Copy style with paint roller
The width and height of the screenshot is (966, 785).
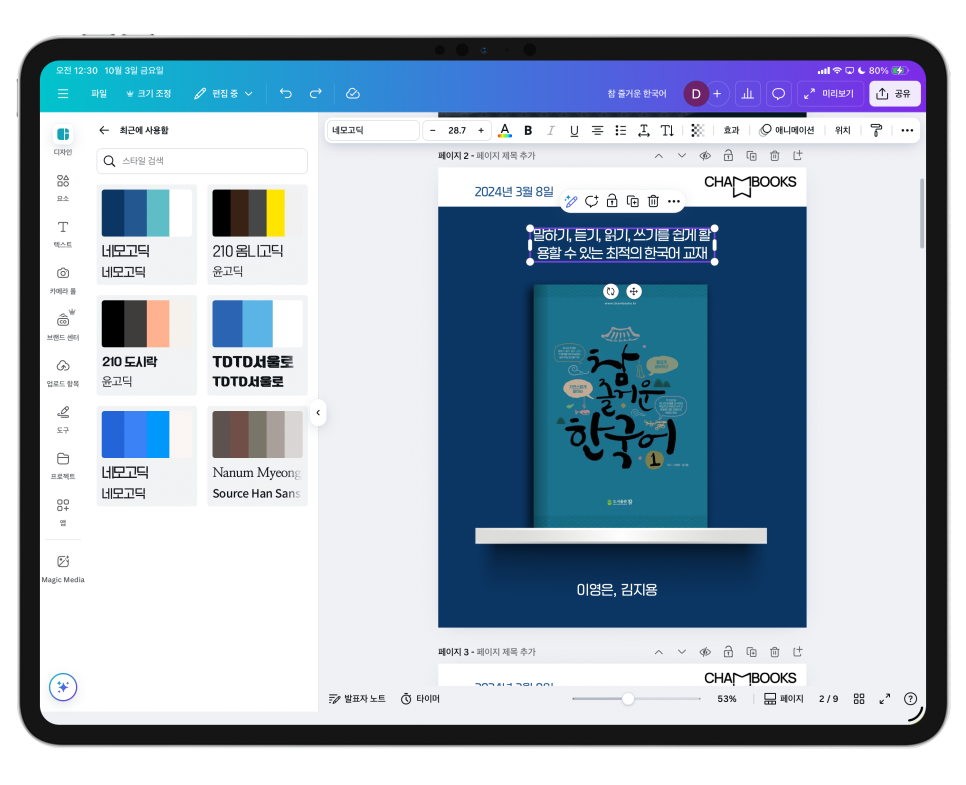click(x=876, y=130)
